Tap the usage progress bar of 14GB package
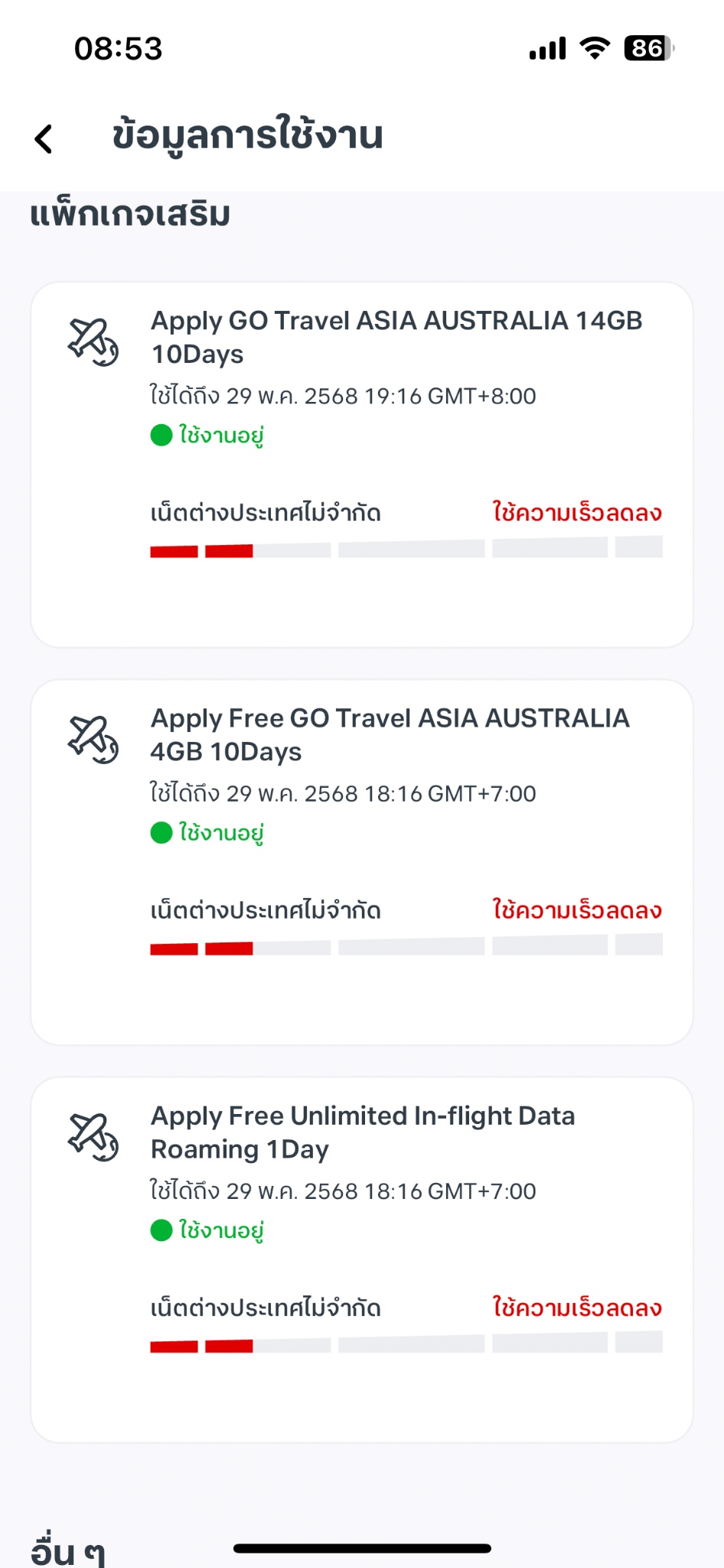 [x=406, y=547]
